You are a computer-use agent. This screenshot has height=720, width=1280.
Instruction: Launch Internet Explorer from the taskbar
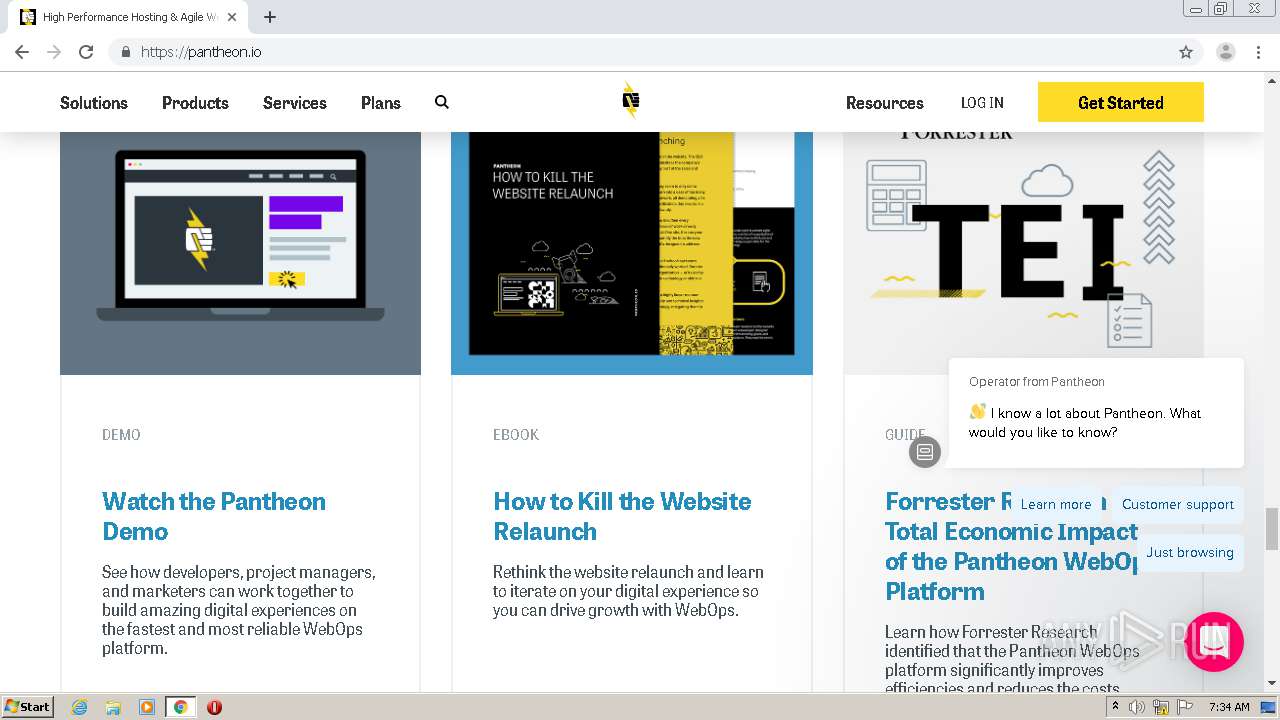(x=79, y=707)
